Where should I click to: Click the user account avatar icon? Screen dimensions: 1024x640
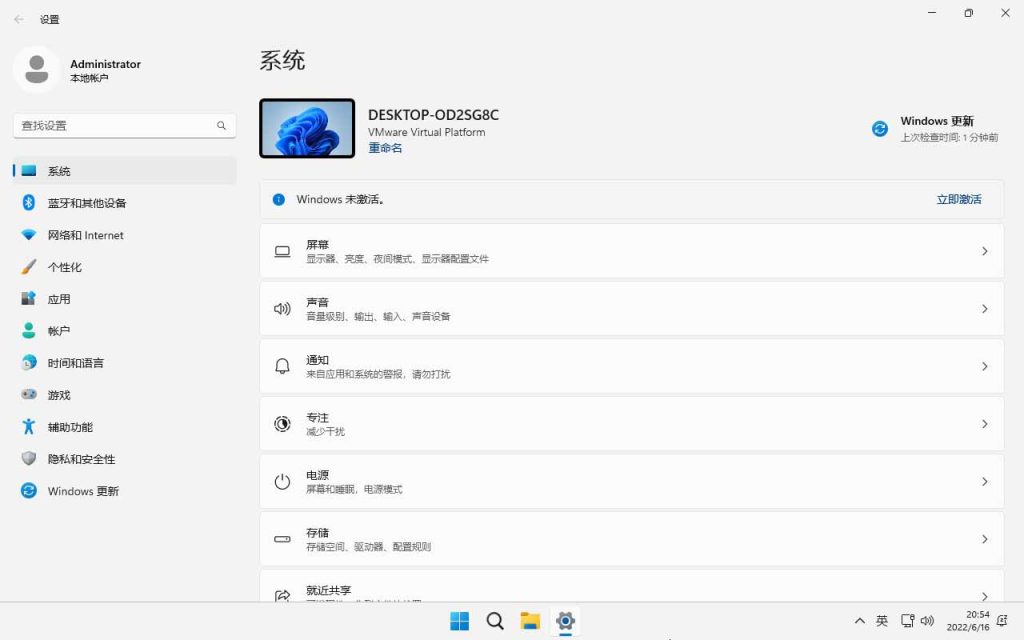point(37,70)
